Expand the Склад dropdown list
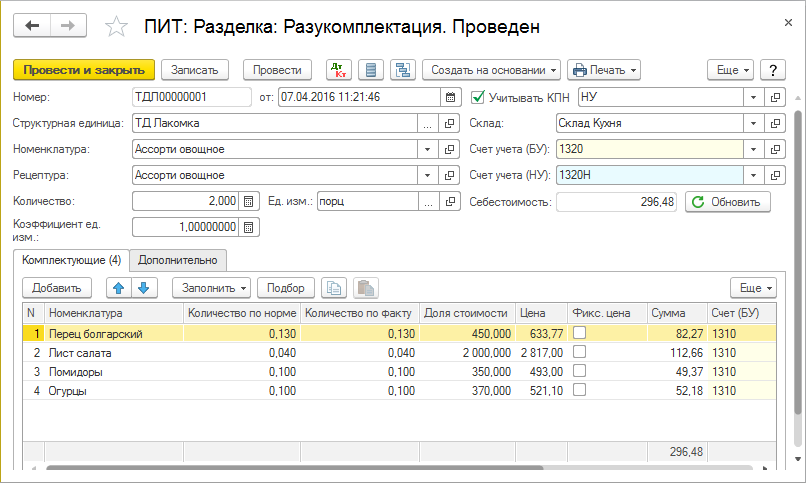The height and width of the screenshot is (483, 806). (754, 123)
